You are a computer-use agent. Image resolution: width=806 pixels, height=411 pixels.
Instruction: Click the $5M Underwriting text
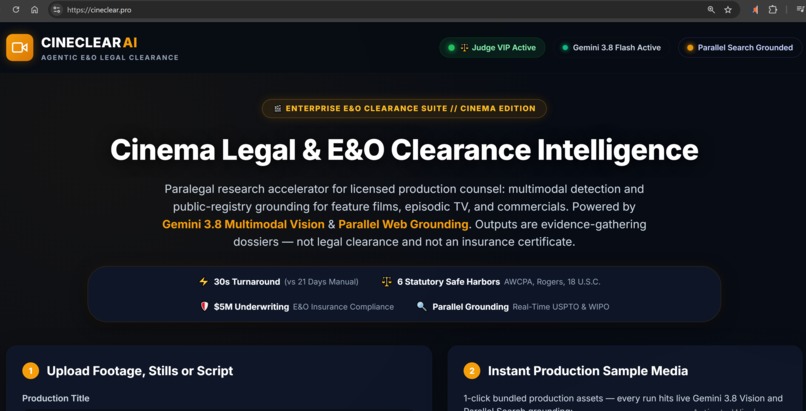pos(251,307)
